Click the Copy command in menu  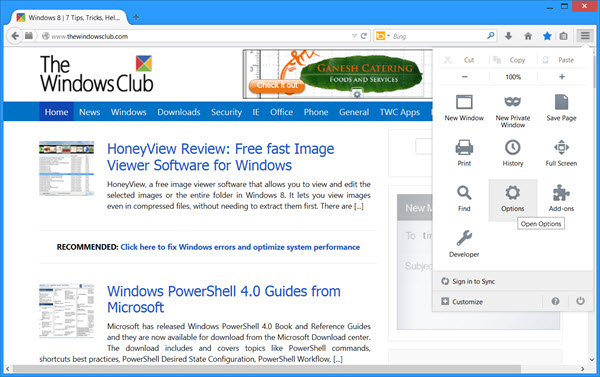pos(509,60)
